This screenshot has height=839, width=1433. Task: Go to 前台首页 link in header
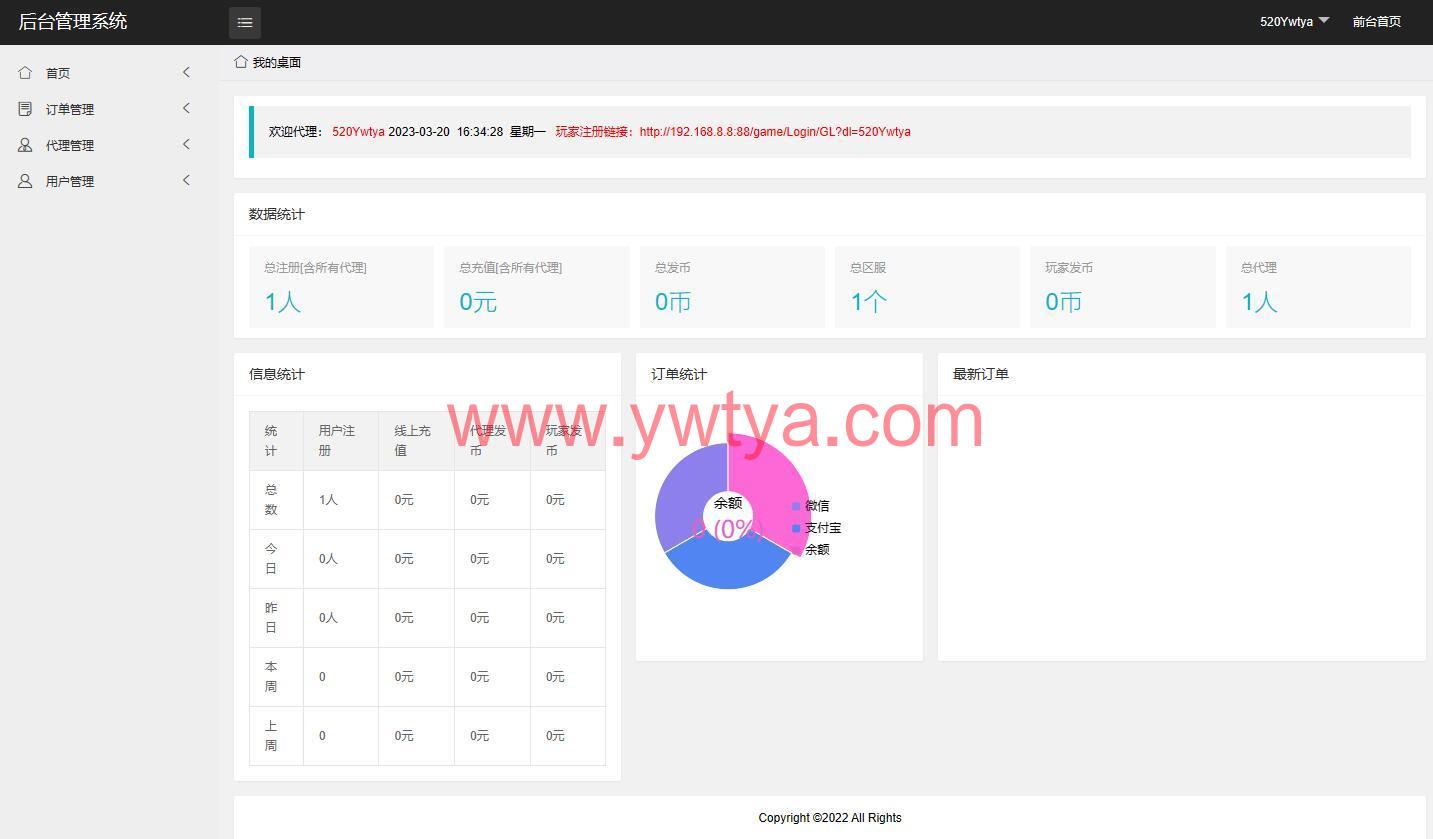[x=1376, y=21]
